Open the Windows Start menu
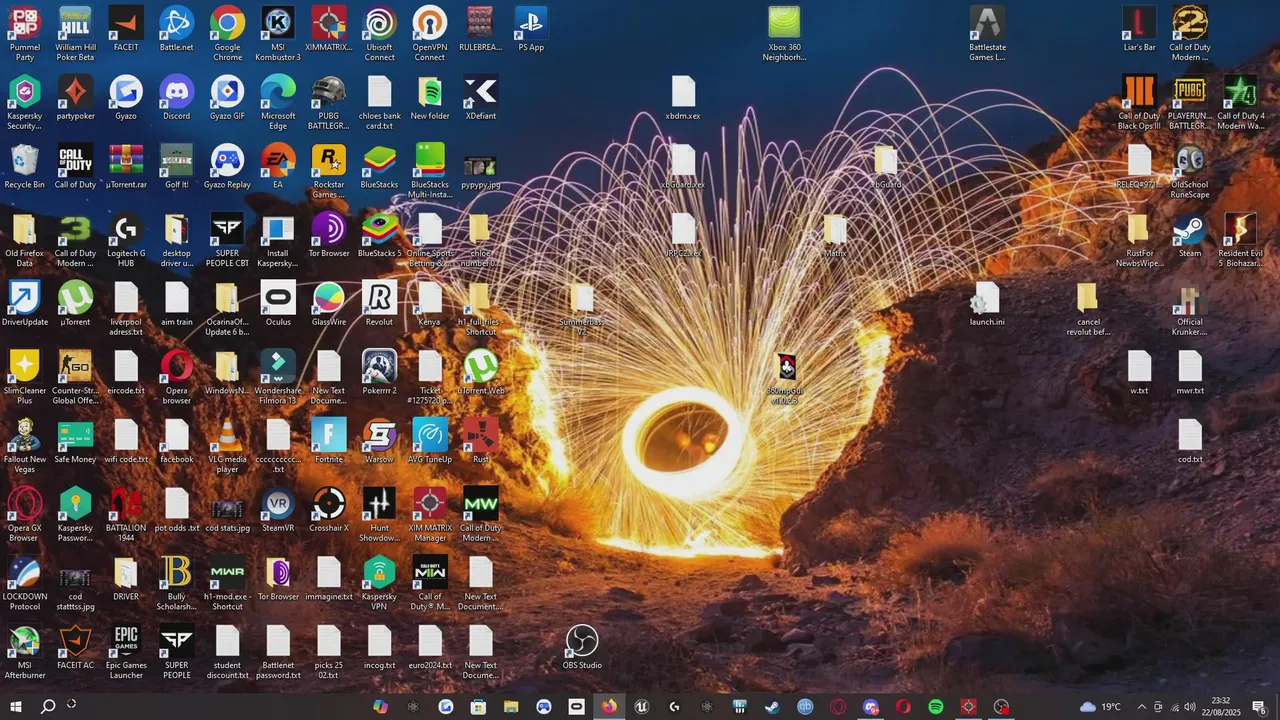The height and width of the screenshot is (720, 1280). (x=15, y=706)
